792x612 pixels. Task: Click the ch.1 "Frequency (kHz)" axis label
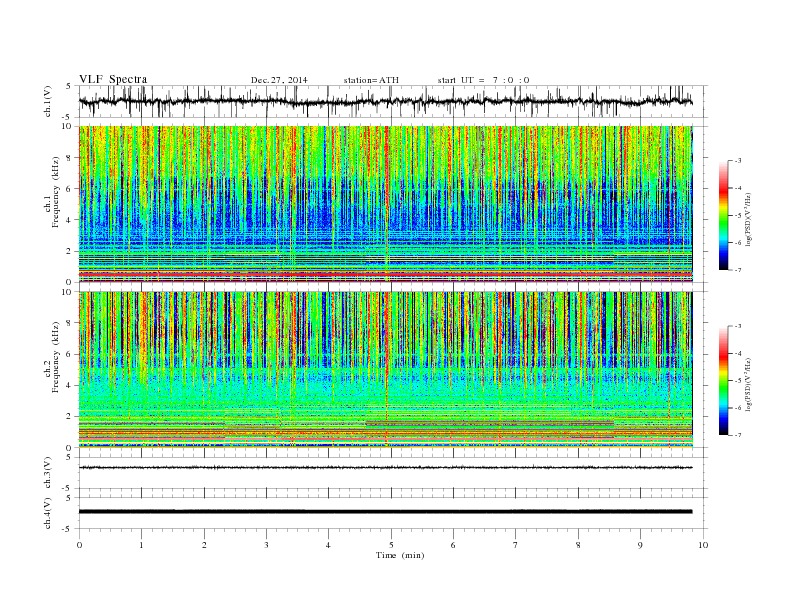56,192
